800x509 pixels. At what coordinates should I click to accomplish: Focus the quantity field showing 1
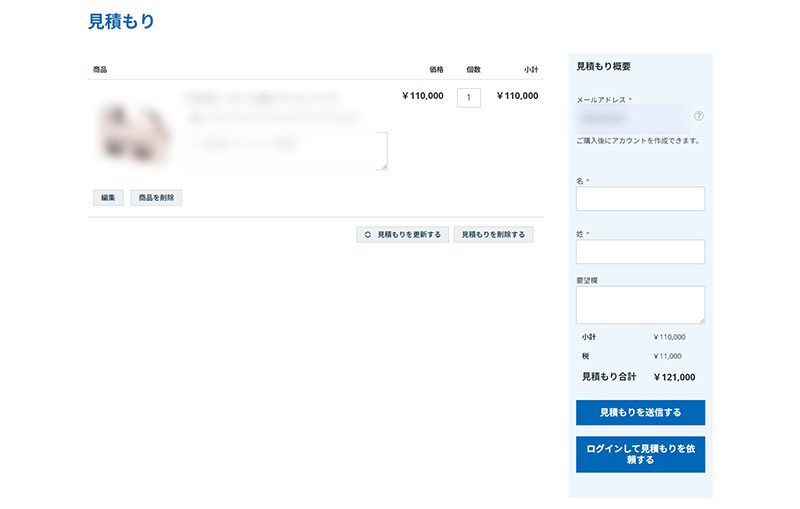pos(468,97)
